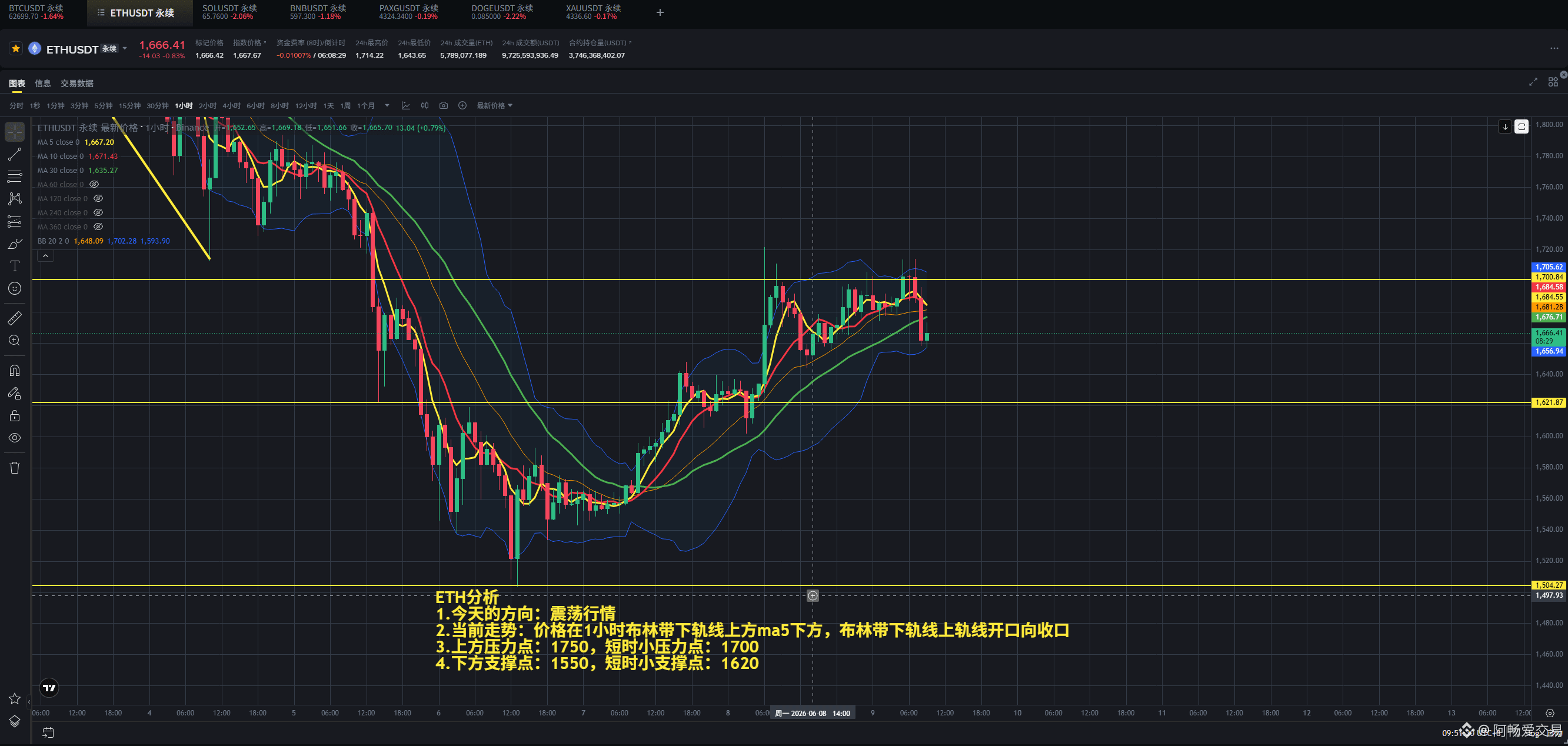The height and width of the screenshot is (746, 1568).
Task: Toggle magnet mode for drawings
Action: [15, 371]
